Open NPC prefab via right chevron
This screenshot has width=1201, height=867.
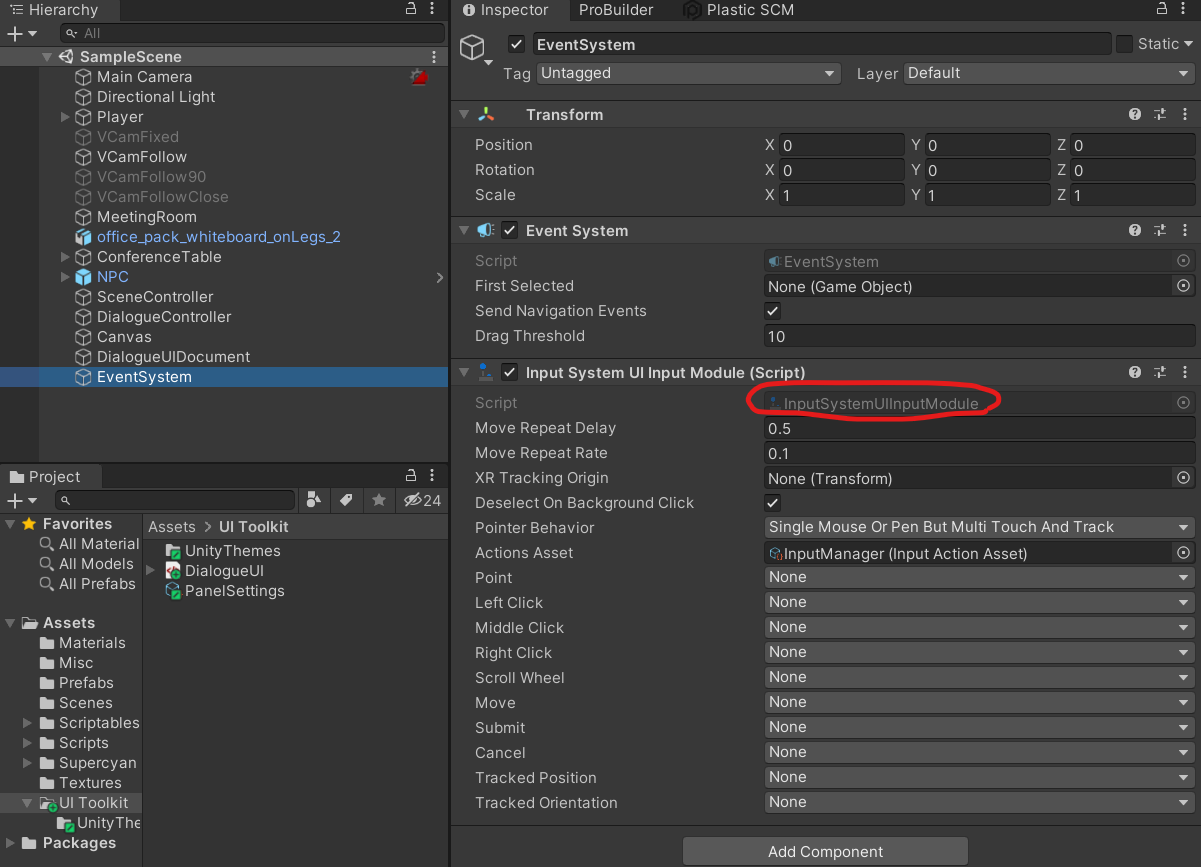coord(440,277)
